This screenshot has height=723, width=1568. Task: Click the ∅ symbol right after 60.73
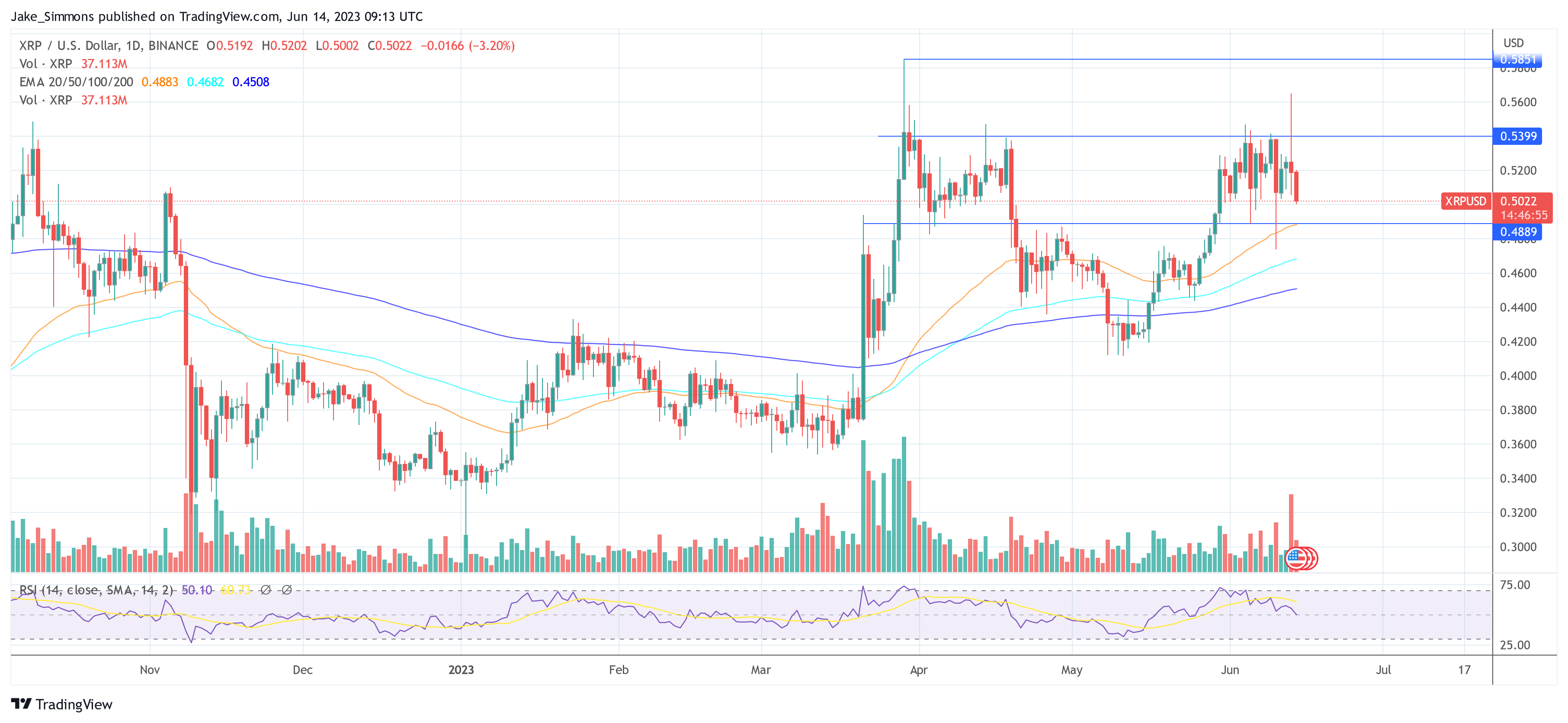pos(266,590)
